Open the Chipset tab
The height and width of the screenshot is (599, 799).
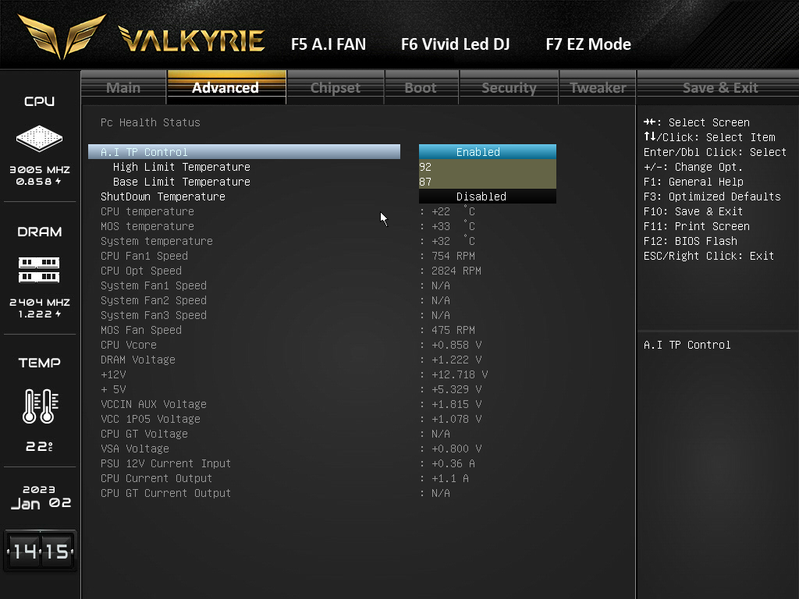[335, 88]
